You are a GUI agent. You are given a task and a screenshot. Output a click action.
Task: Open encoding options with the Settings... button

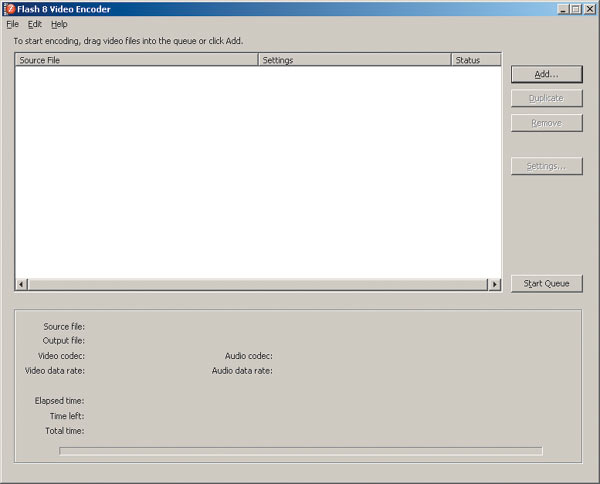point(546,166)
